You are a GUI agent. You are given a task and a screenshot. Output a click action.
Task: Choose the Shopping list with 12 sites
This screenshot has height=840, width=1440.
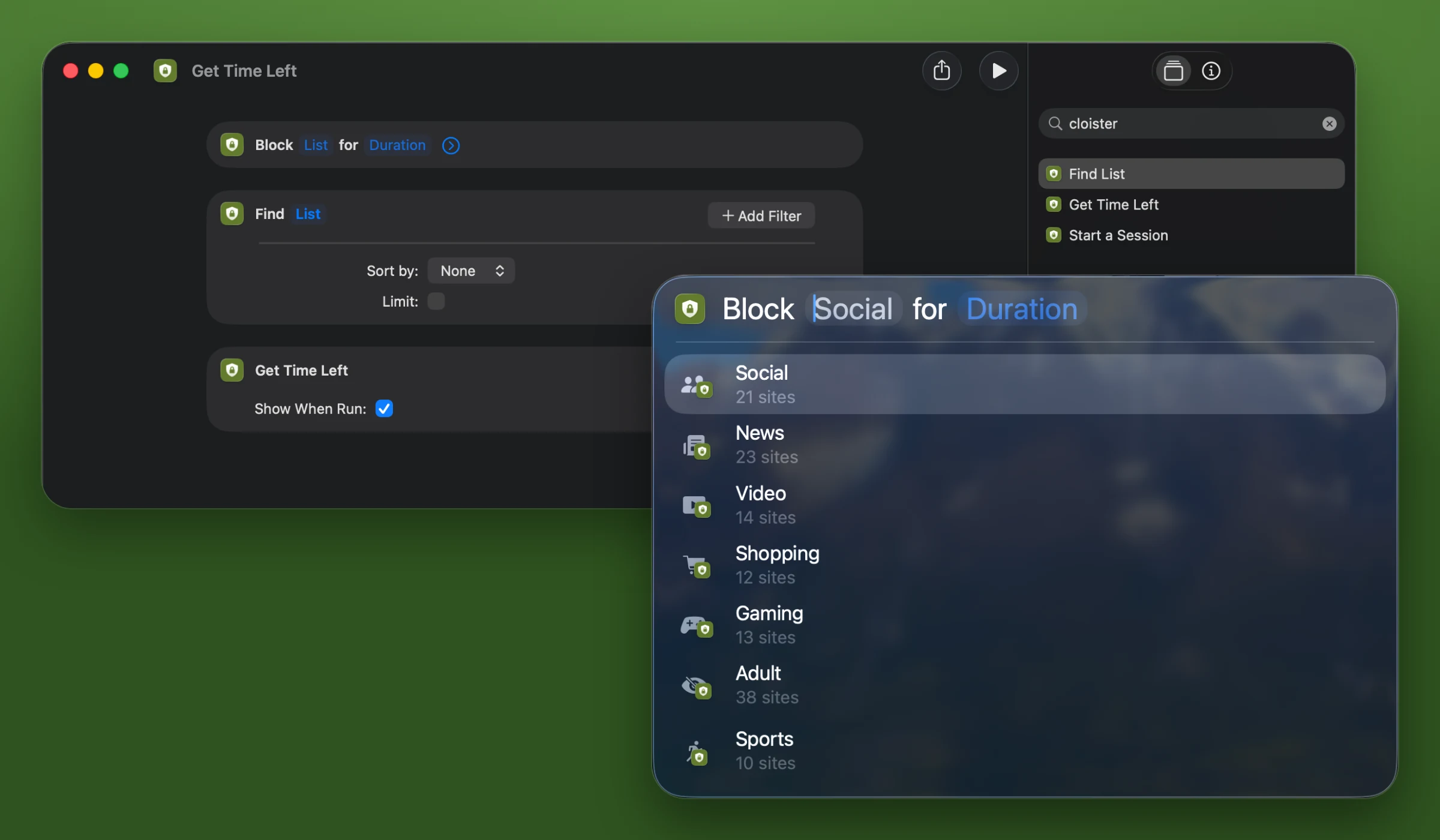click(1025, 565)
